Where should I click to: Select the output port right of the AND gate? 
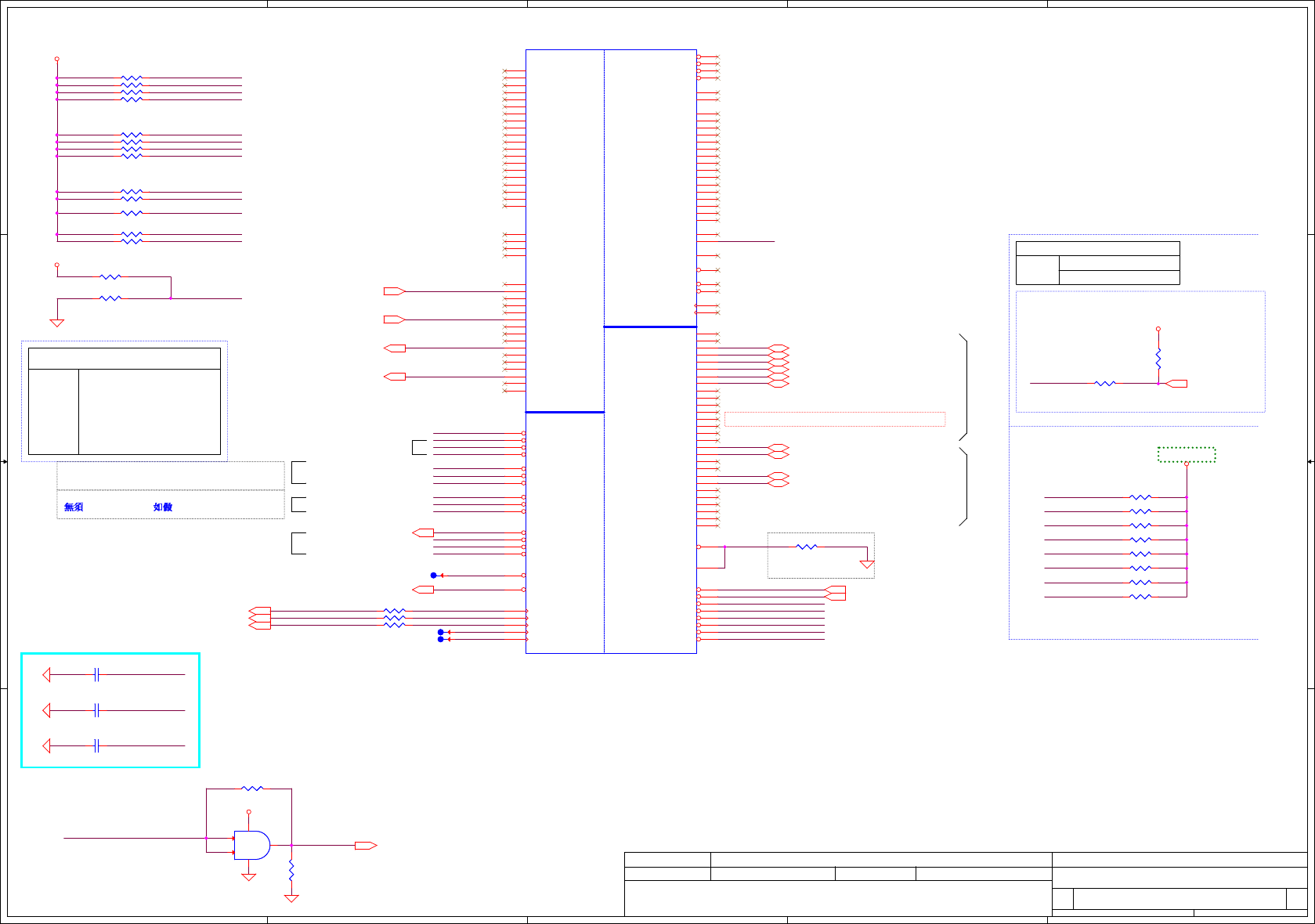pos(366,846)
